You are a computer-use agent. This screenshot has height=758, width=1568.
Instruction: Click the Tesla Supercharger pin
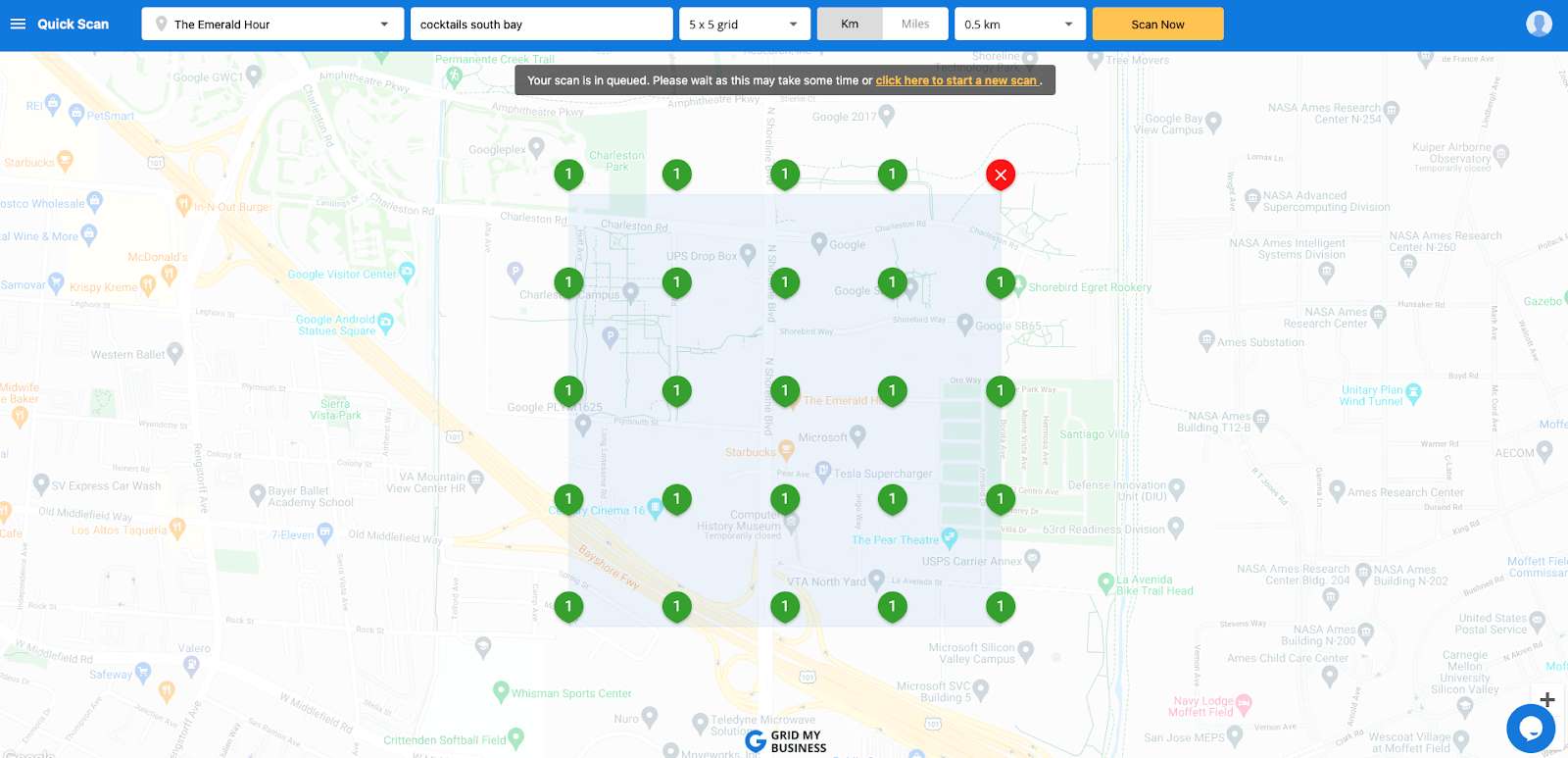(x=824, y=472)
